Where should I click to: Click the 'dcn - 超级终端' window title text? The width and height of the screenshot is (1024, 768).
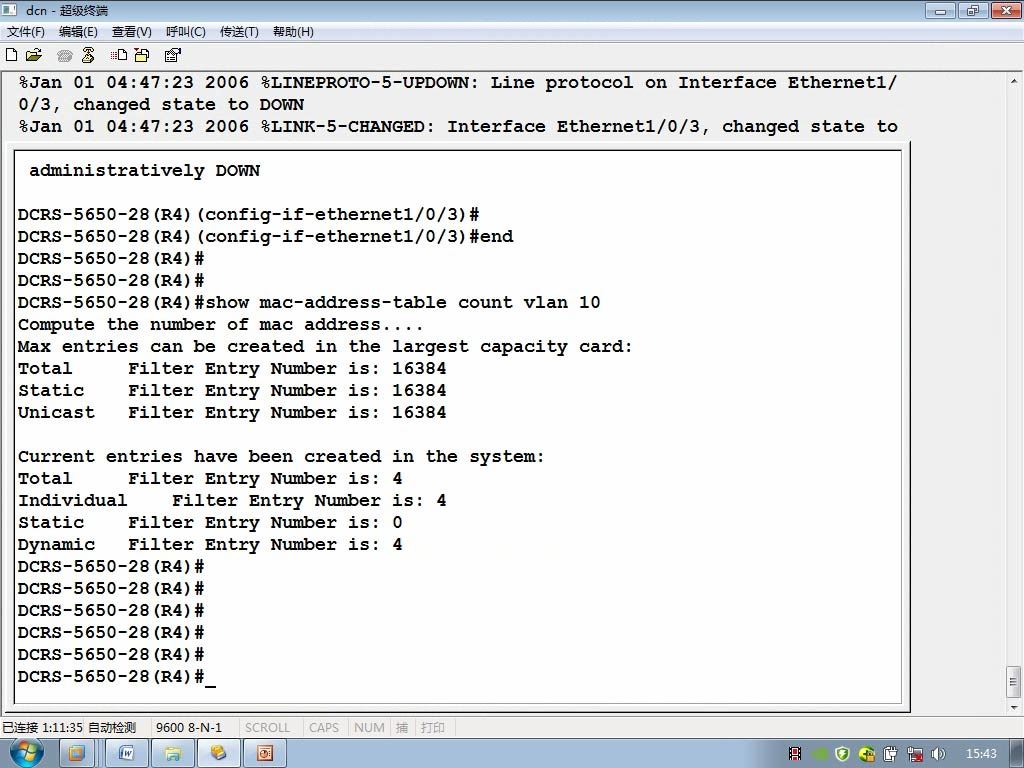coord(67,10)
